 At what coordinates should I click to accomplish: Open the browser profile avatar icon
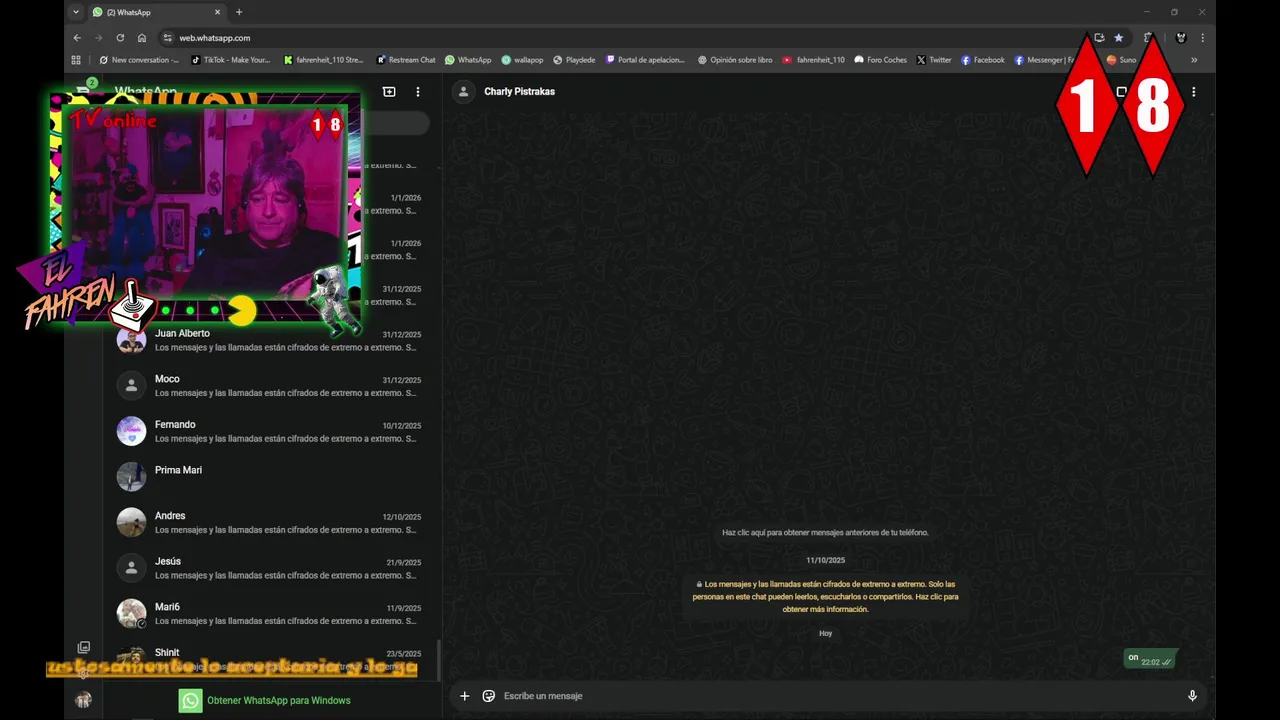[1181, 38]
